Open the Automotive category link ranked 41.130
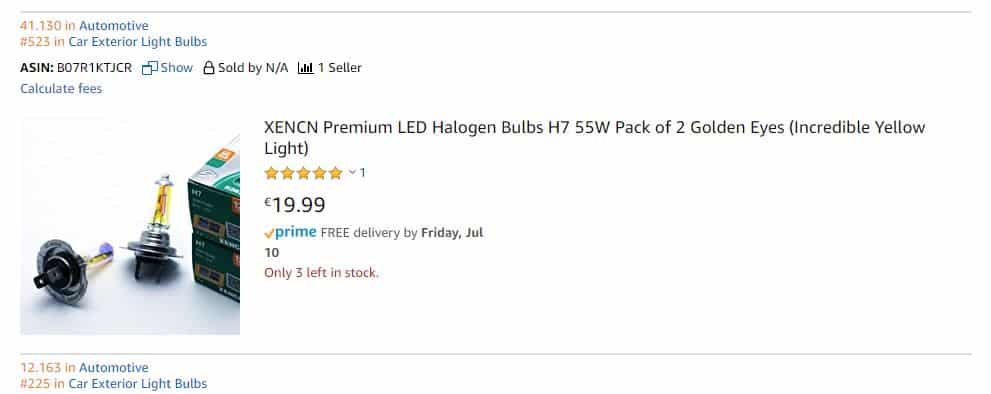The height and width of the screenshot is (394, 991). [114, 26]
